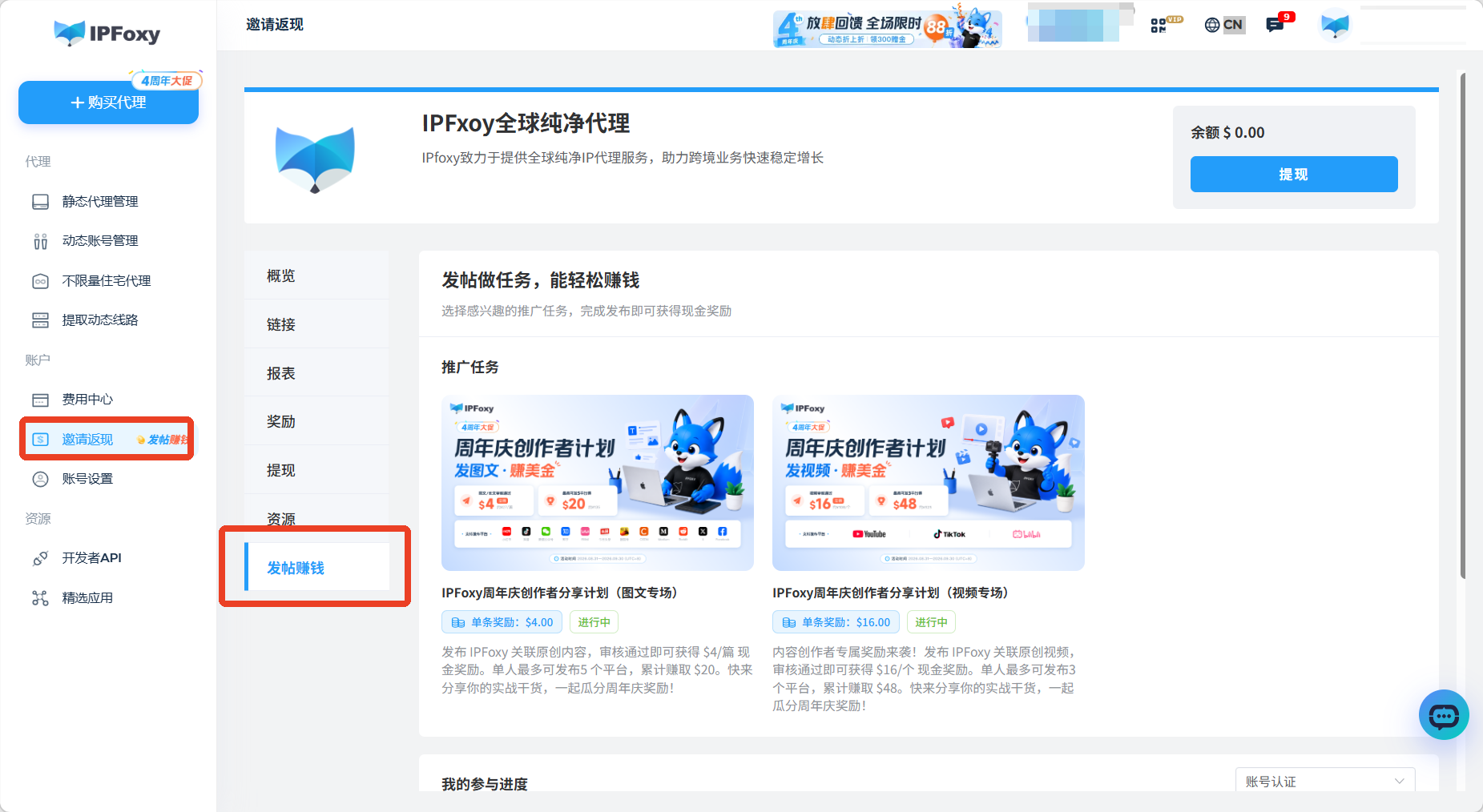Image resolution: width=1483 pixels, height=812 pixels.
Task: Open the 视频专场 task banner image
Action: click(x=928, y=483)
